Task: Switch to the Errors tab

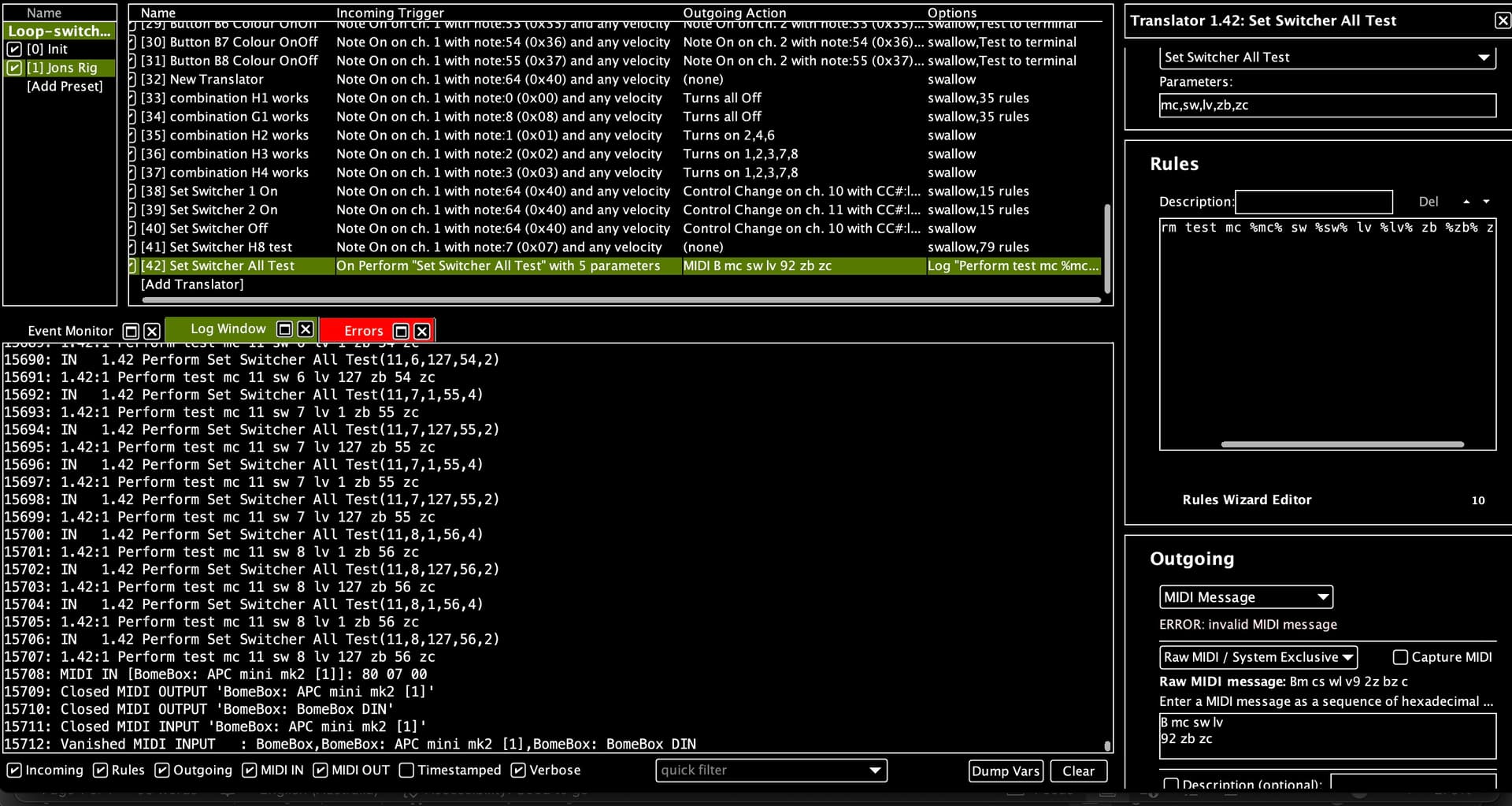Action: (363, 331)
